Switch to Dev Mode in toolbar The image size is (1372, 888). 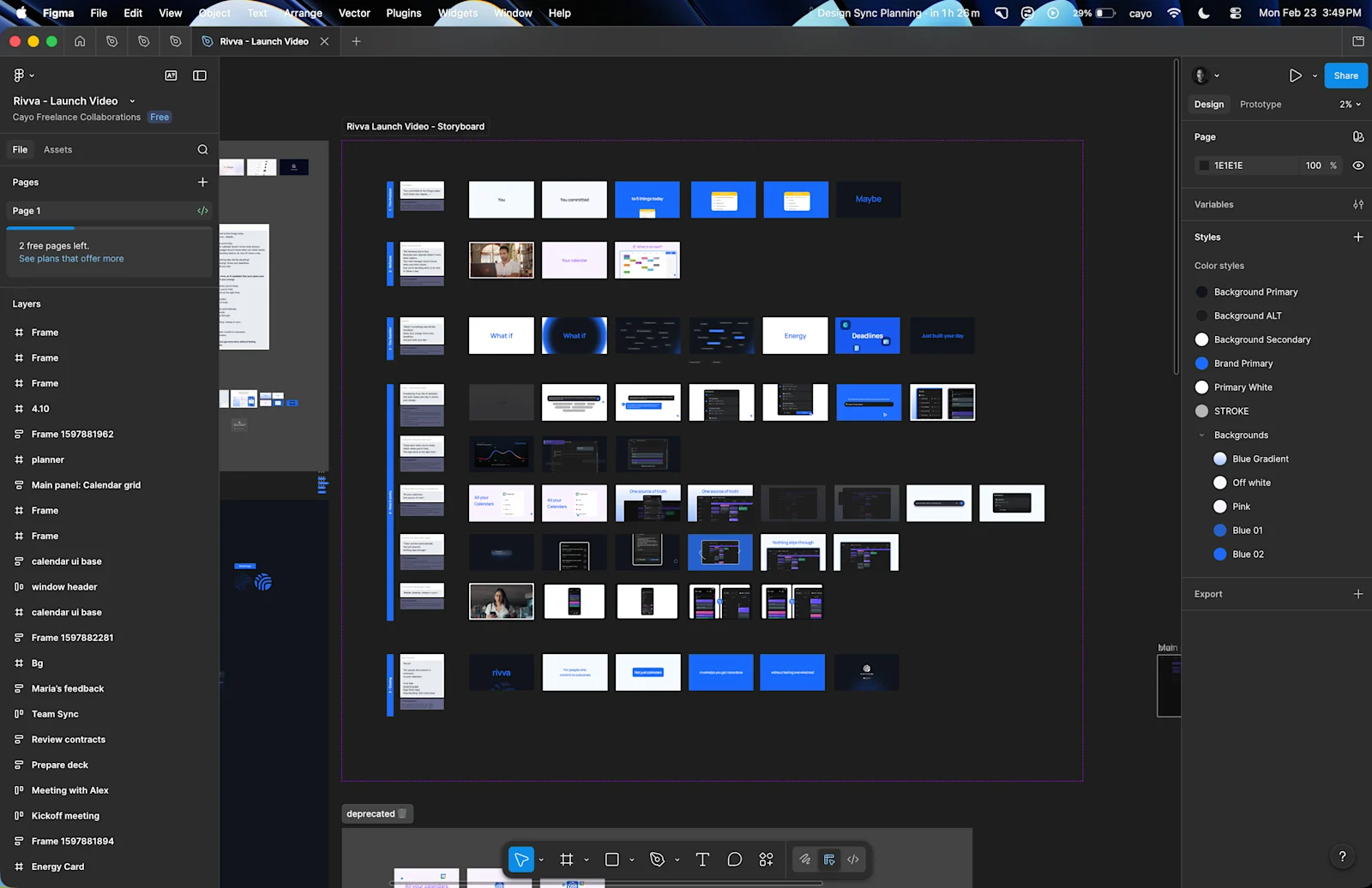click(x=853, y=859)
